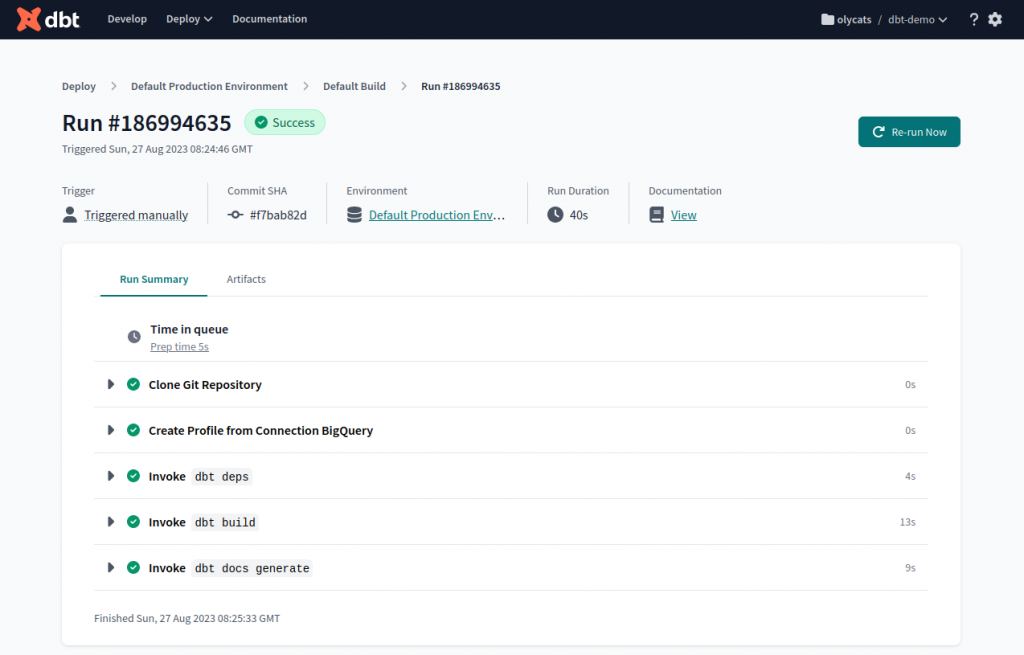Click the Finished Sun, 27 Aug 2023 timestamp
Screen dimensions: 1024x655
(187, 618)
